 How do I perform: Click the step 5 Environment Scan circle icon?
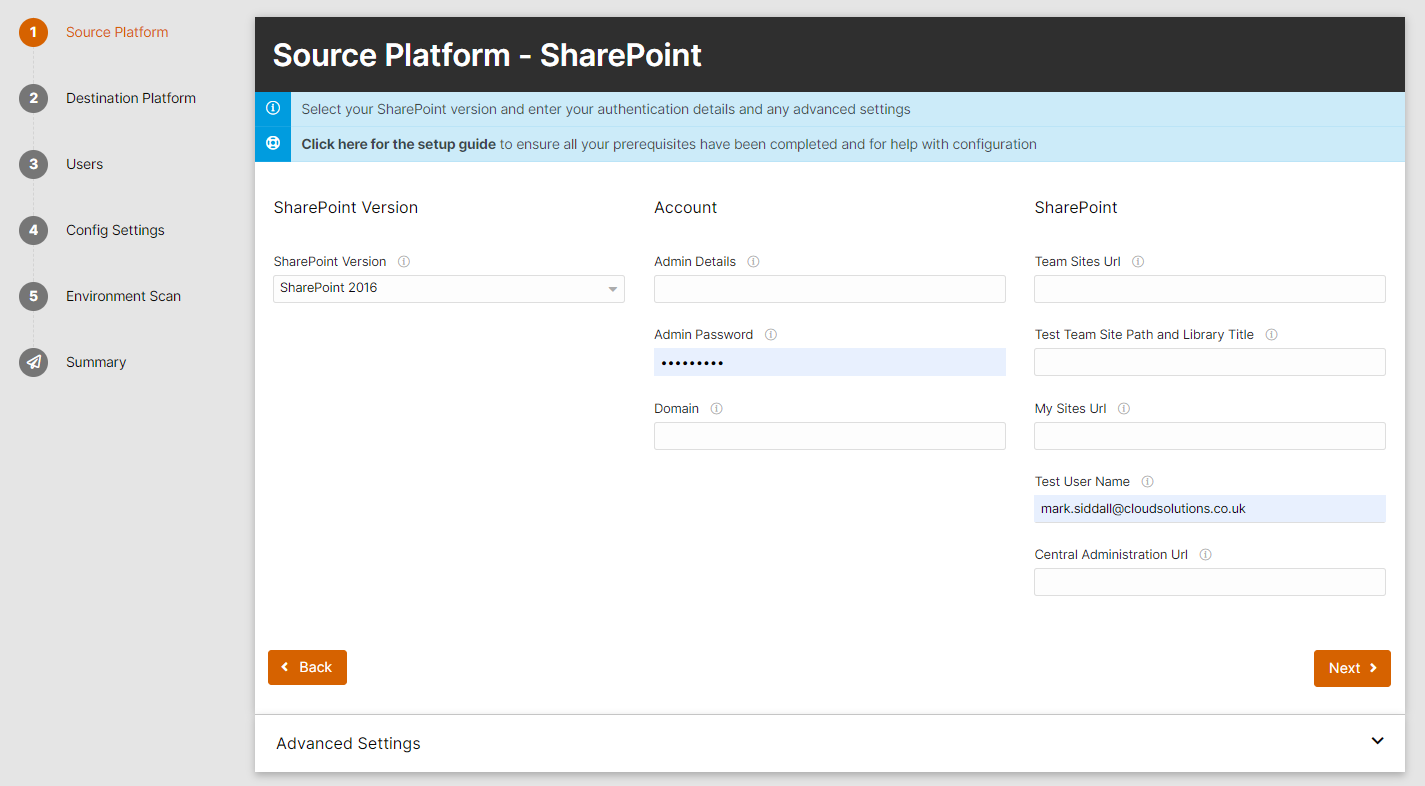point(33,296)
